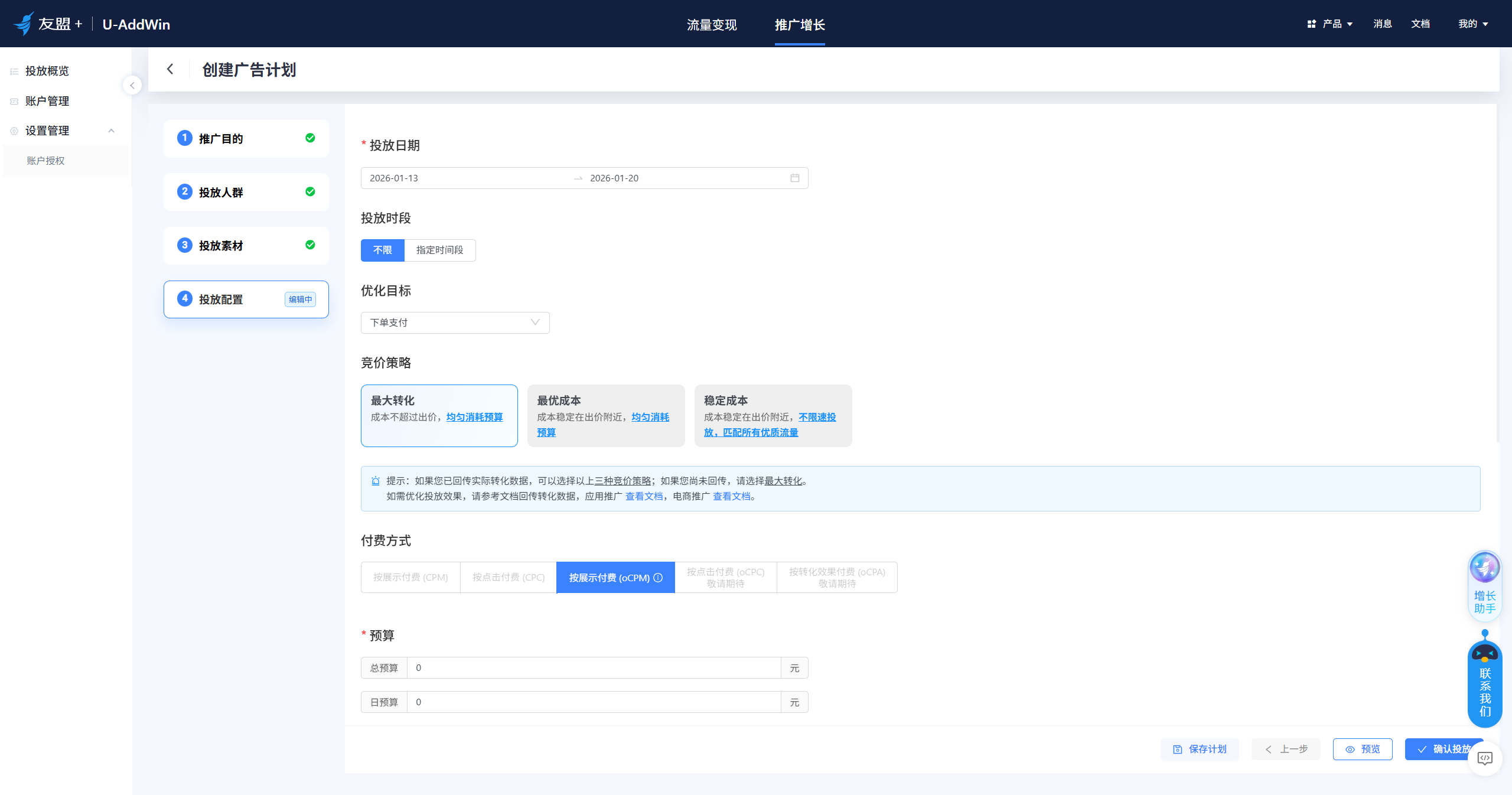Viewport: 1512px width, 795px height.
Task: Click the 均匀消耗预算 link in 最大转化
Action: tap(474, 417)
